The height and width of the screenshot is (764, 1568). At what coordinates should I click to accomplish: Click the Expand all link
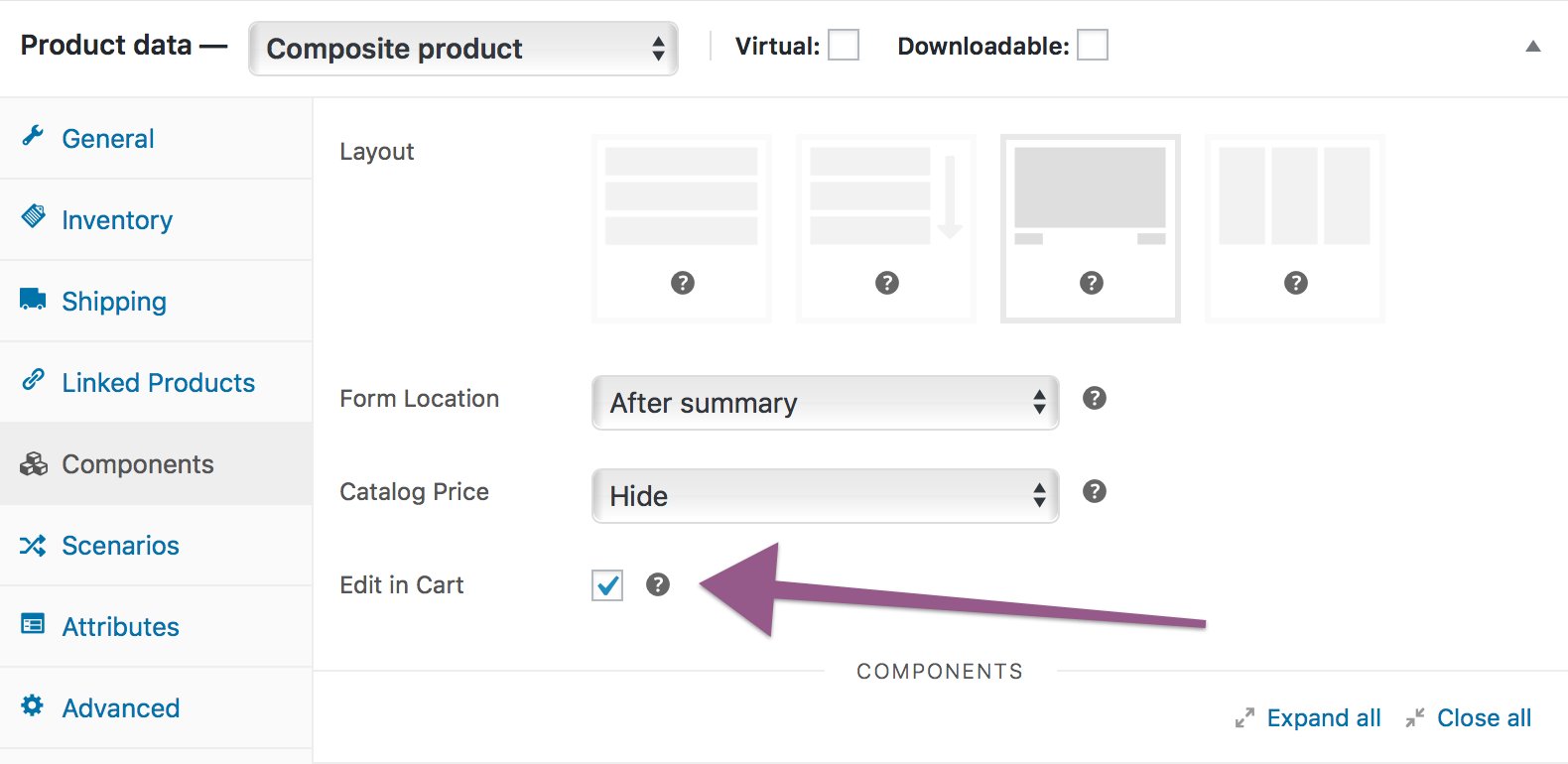pos(1323,718)
